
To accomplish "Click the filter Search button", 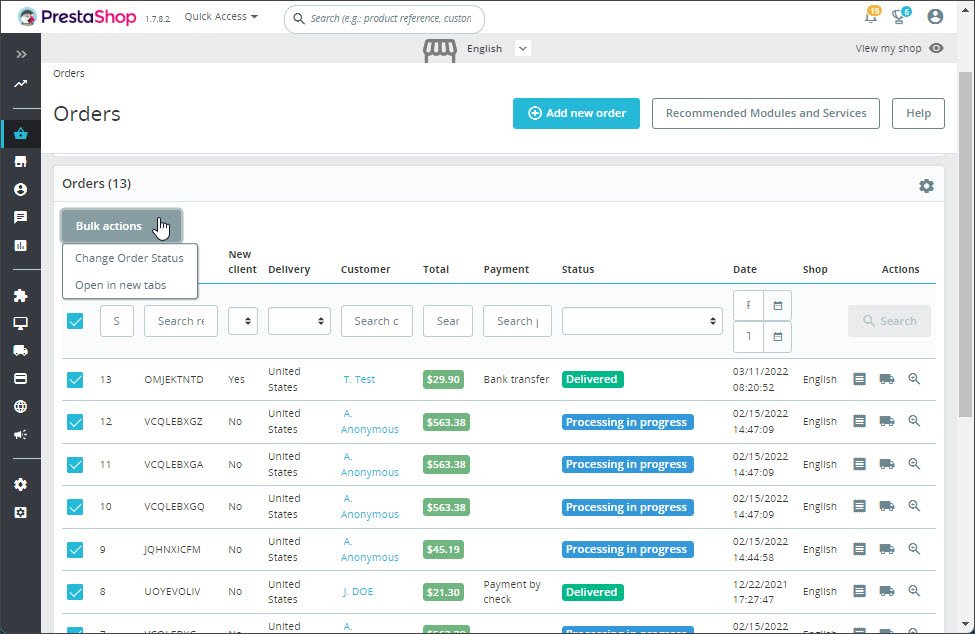I will (889, 321).
